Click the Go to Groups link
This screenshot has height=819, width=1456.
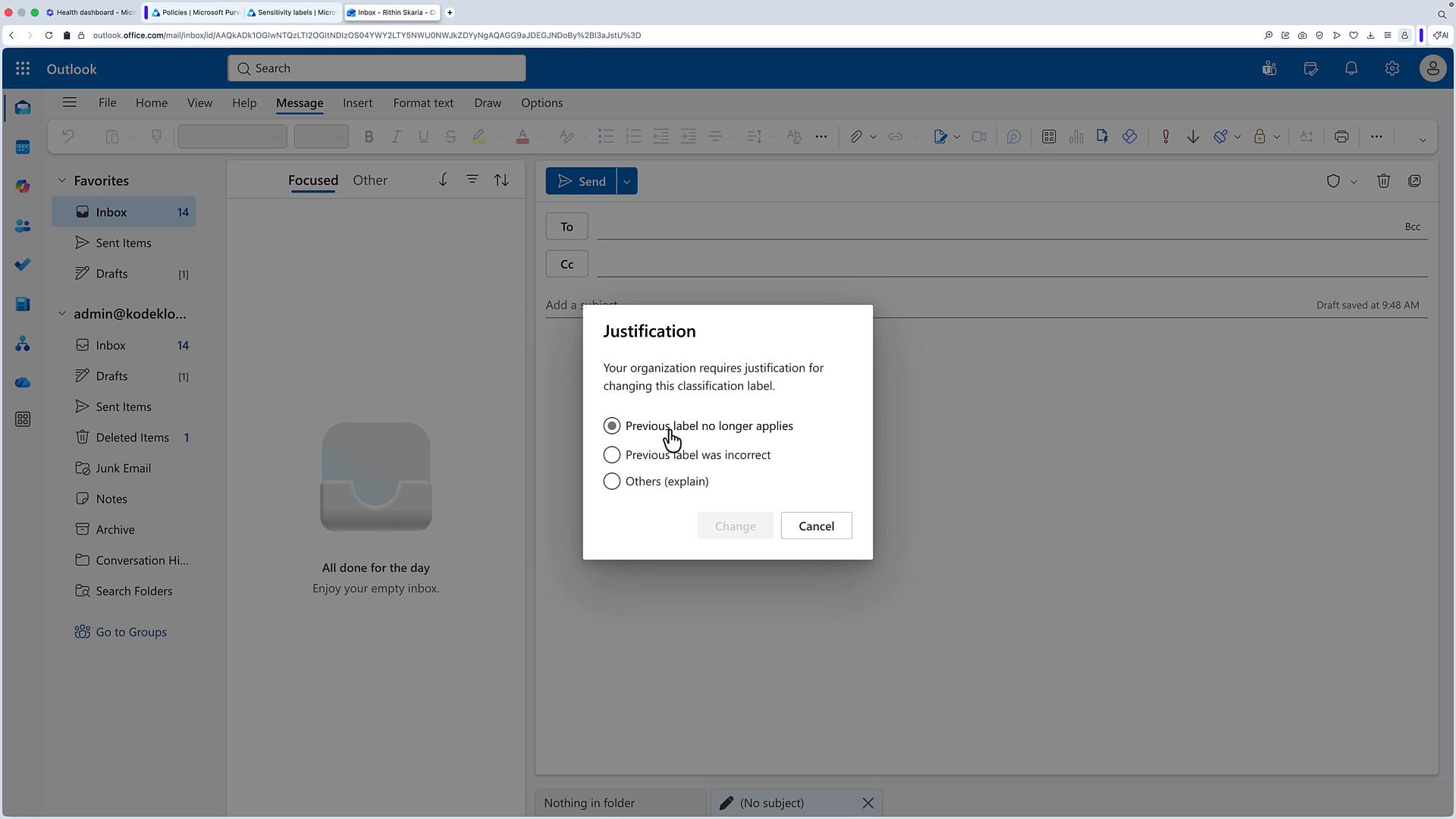click(131, 632)
